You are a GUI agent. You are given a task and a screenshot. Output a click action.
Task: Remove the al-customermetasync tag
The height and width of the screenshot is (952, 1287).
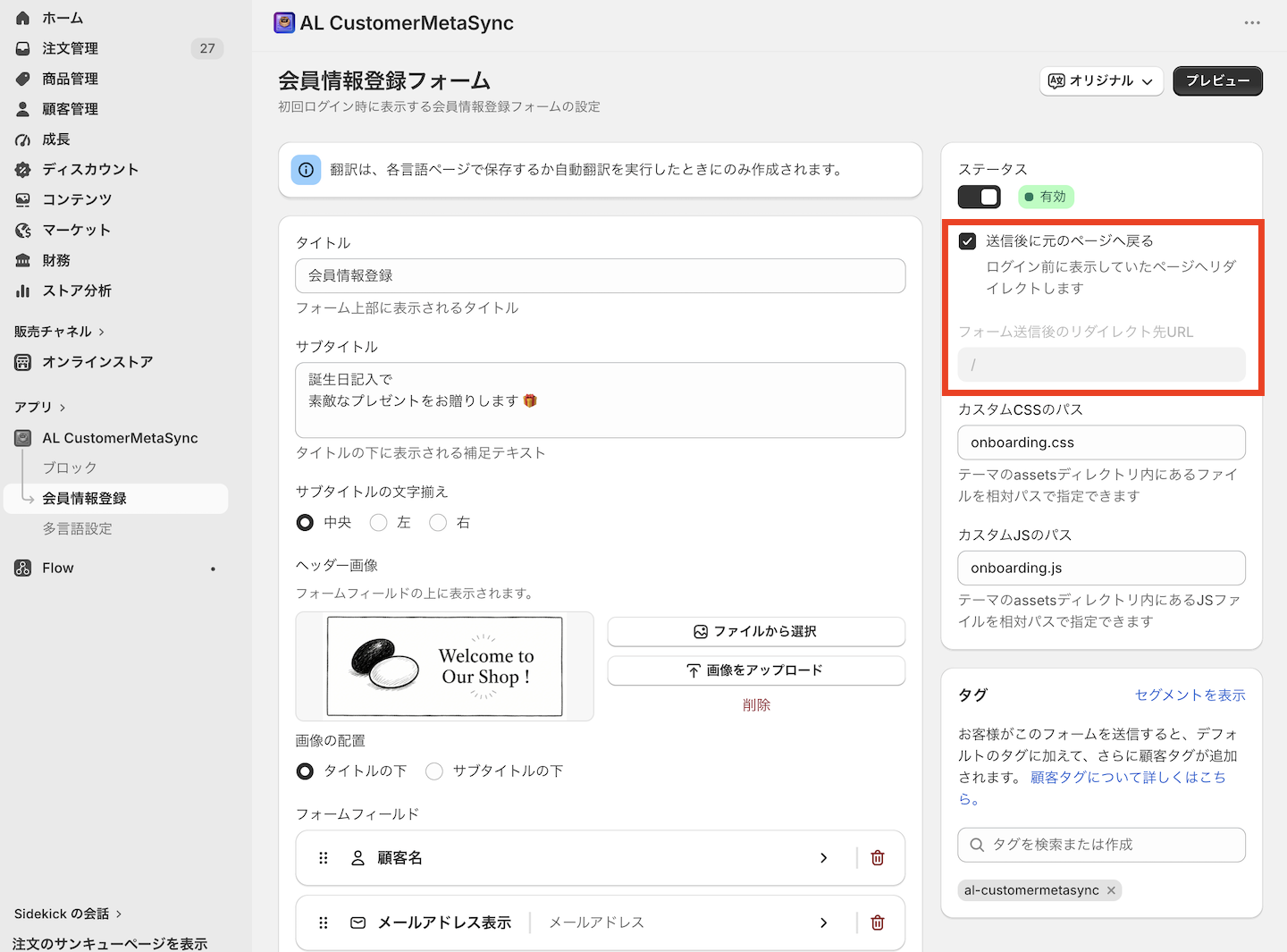(x=1111, y=890)
